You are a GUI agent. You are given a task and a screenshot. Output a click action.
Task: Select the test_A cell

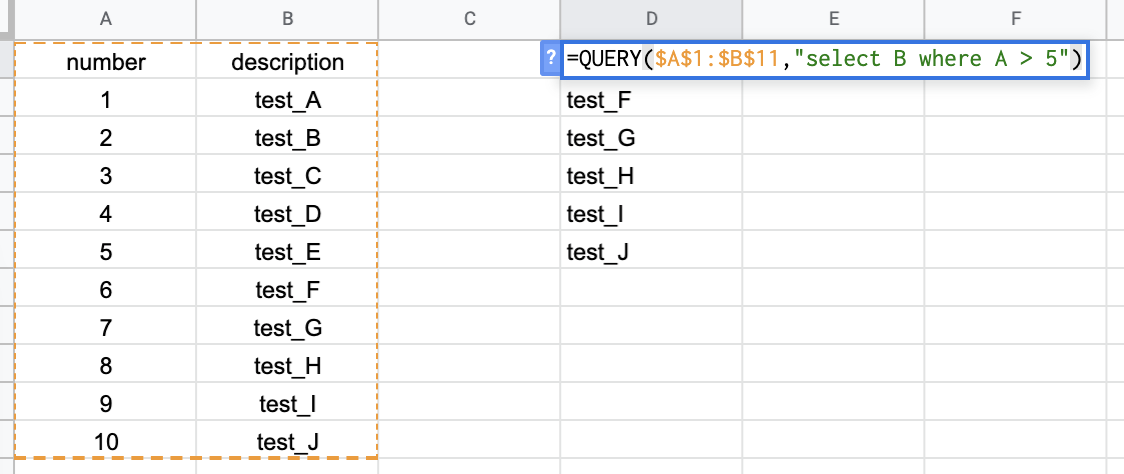point(287,100)
